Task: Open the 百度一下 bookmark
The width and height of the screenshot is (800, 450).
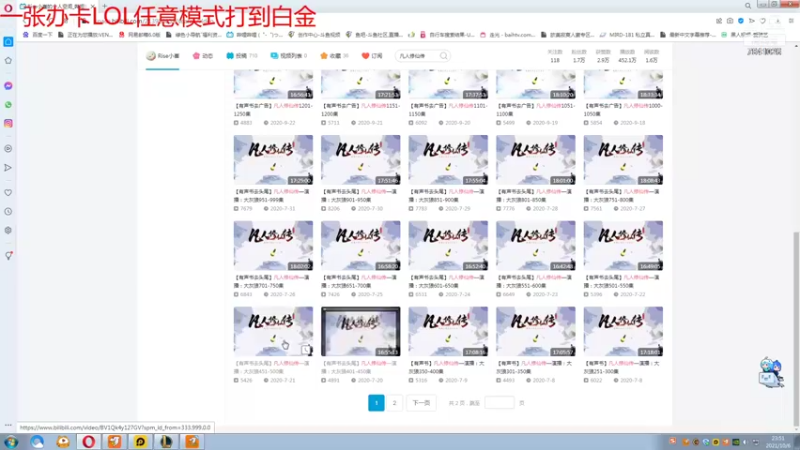Action: coord(38,35)
